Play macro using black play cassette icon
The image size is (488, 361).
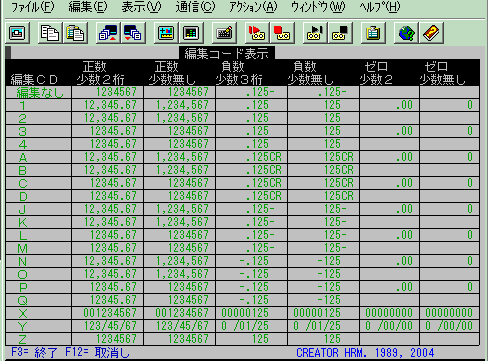click(x=315, y=33)
